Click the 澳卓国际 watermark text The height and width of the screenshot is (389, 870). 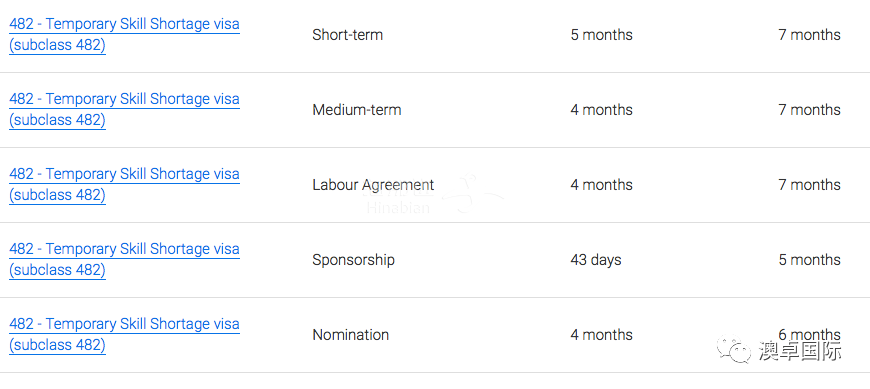[x=800, y=351]
